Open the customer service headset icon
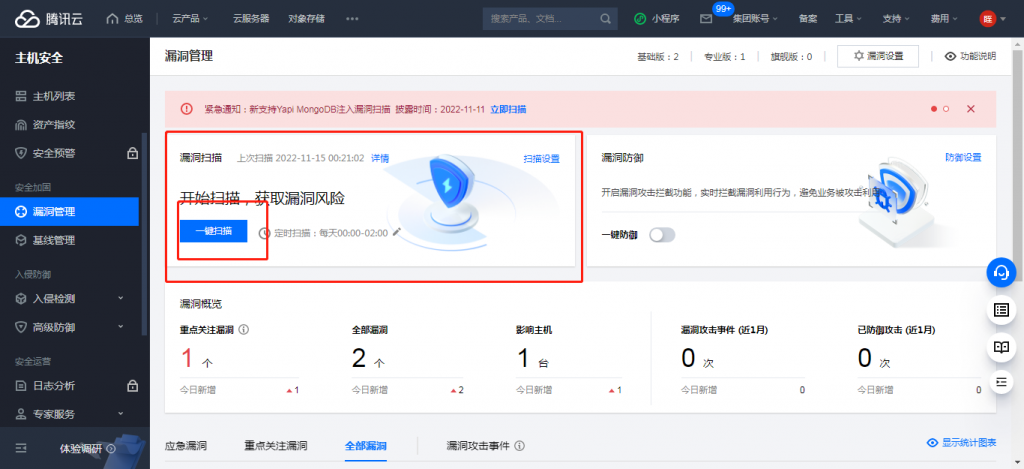The image size is (1024, 469). [x=1001, y=273]
